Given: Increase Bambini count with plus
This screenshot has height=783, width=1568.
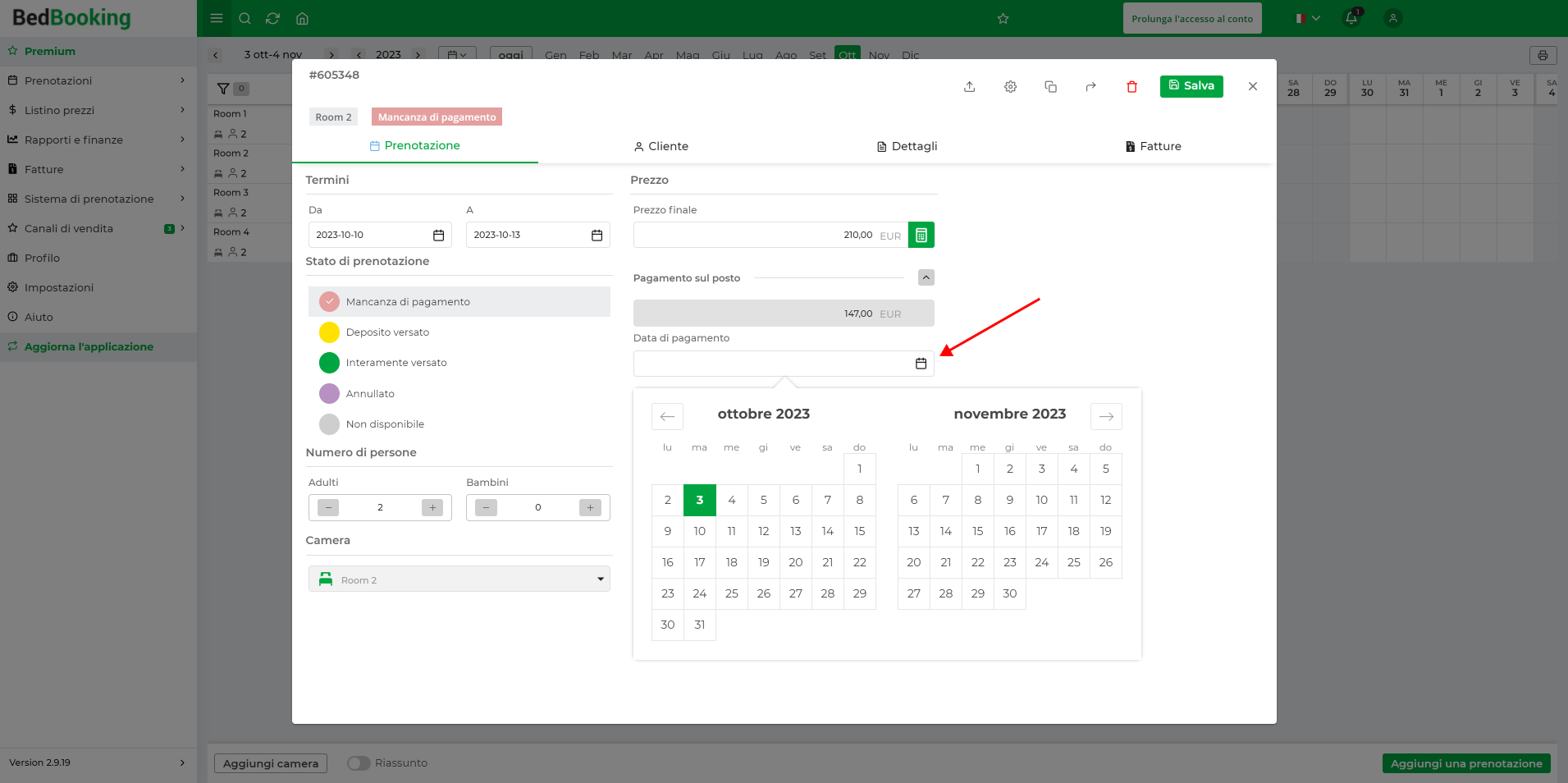Looking at the screenshot, I should (590, 507).
